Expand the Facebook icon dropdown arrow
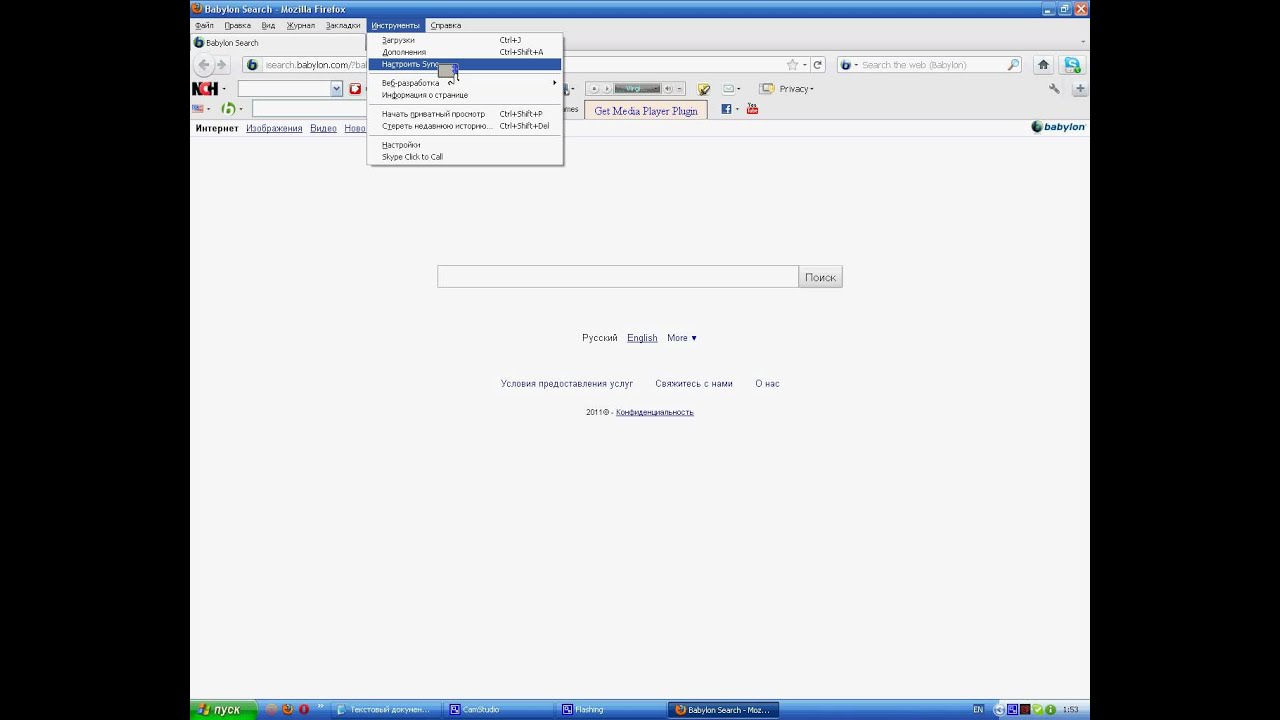Image resolution: width=1280 pixels, height=720 pixels. pyautogui.click(x=737, y=109)
